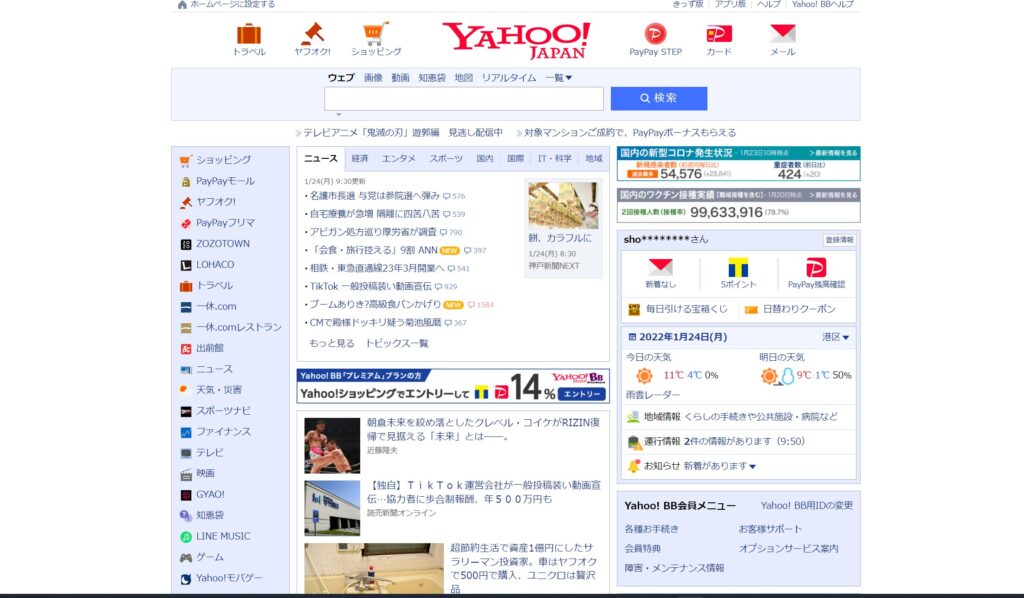
Task: Click the 運行情報 2件の情報があります row
Action: click(x=739, y=441)
